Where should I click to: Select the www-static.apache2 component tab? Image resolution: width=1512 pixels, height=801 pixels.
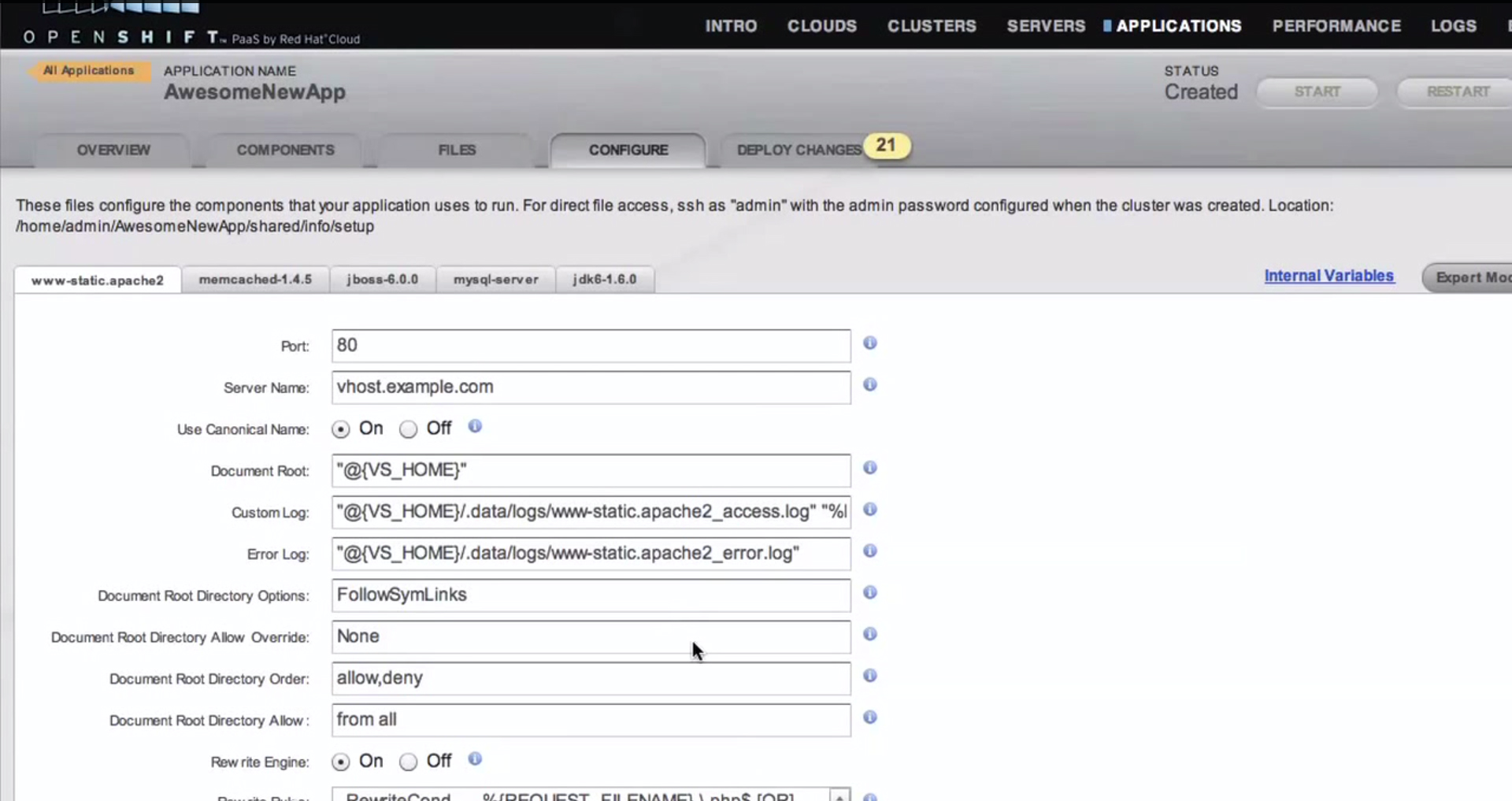(98, 280)
